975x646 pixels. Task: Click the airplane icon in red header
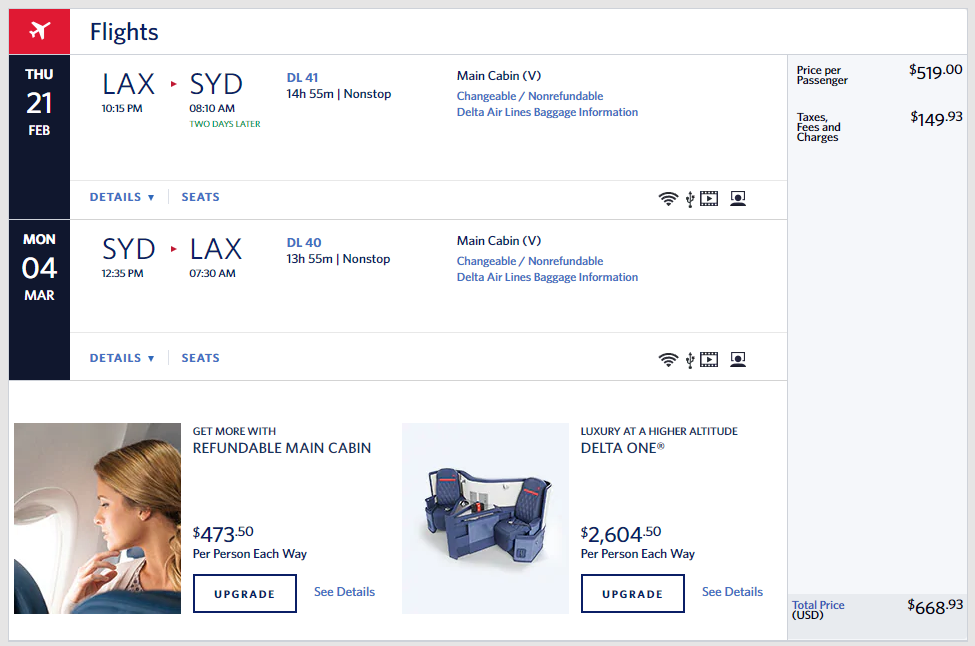[x=39, y=31]
